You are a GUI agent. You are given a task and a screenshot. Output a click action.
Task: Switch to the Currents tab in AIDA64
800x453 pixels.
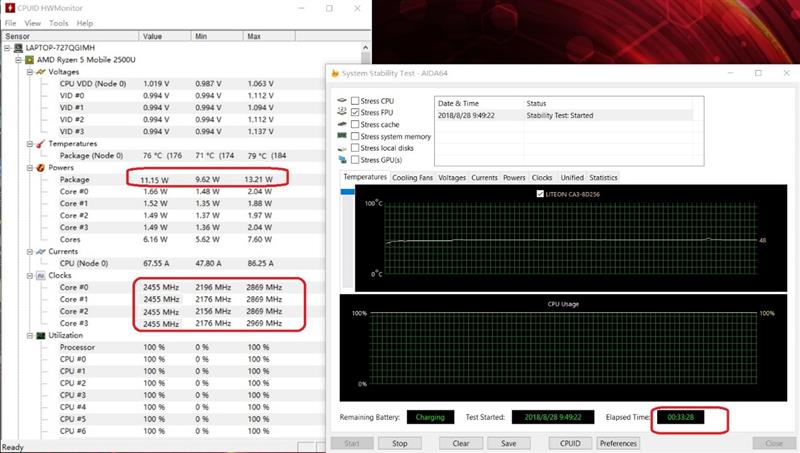484,178
